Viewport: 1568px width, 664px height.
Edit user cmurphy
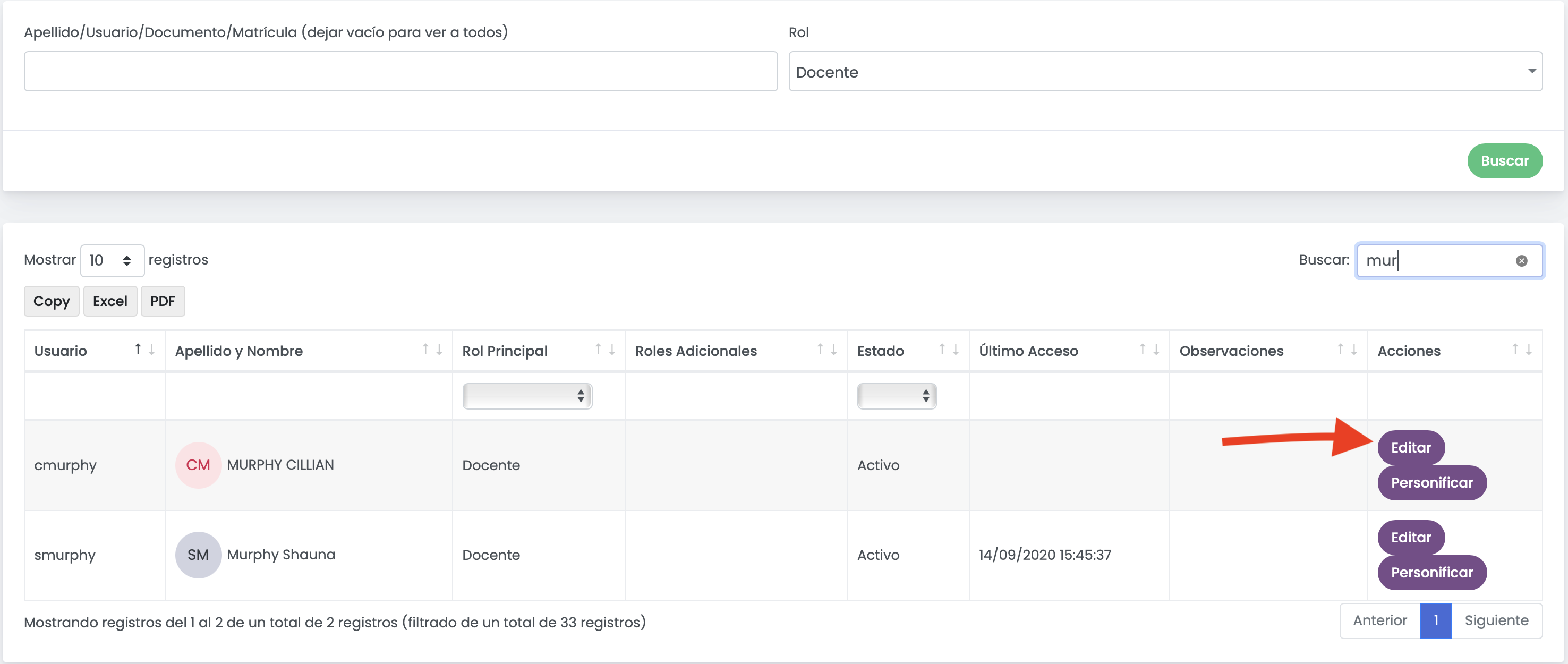[x=1411, y=447]
